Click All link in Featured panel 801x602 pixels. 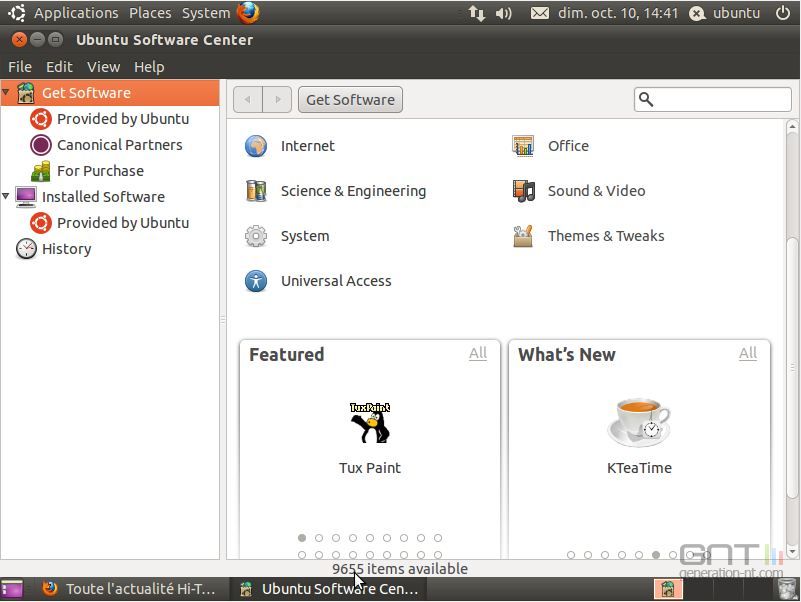[478, 353]
